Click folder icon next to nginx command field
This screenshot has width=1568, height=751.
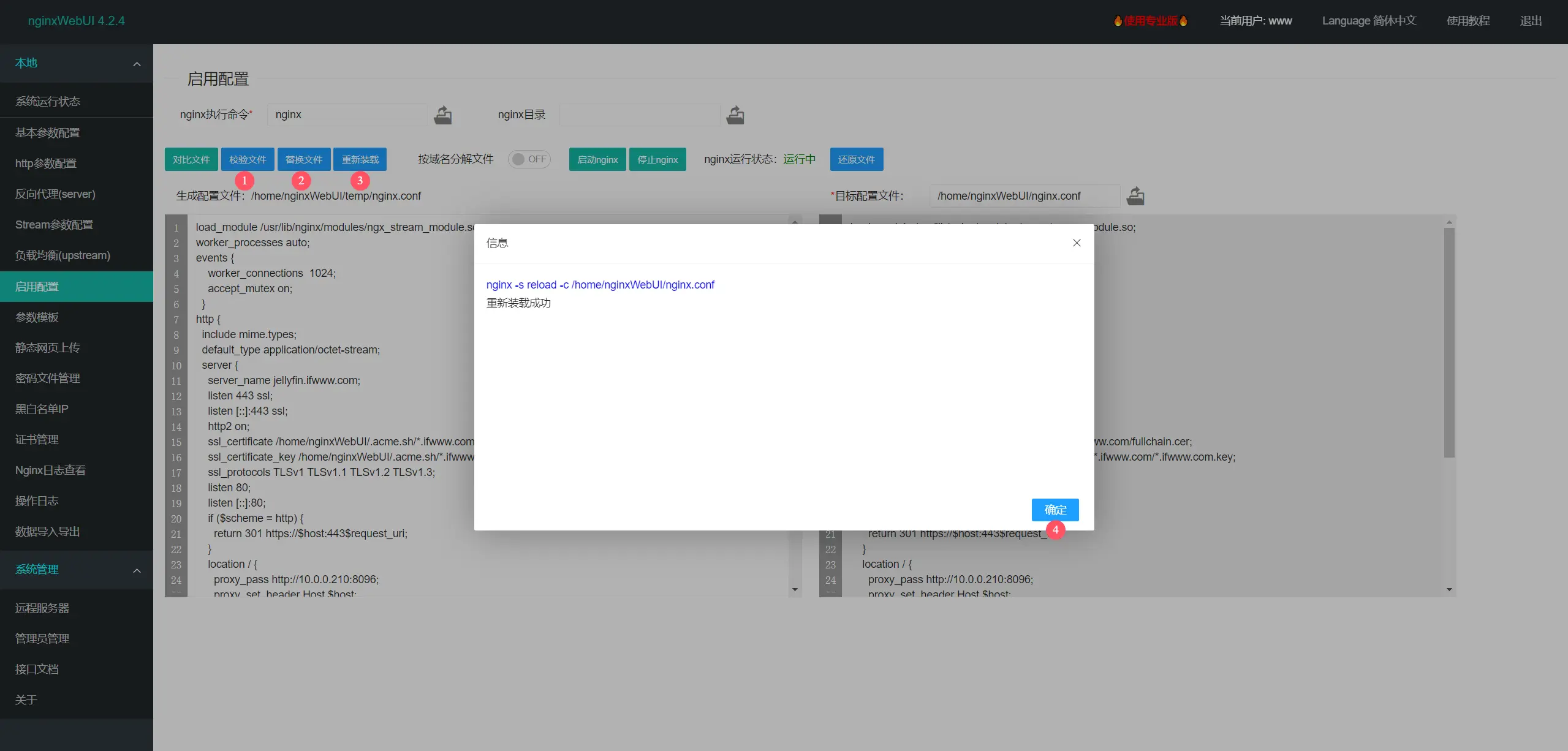pos(442,115)
